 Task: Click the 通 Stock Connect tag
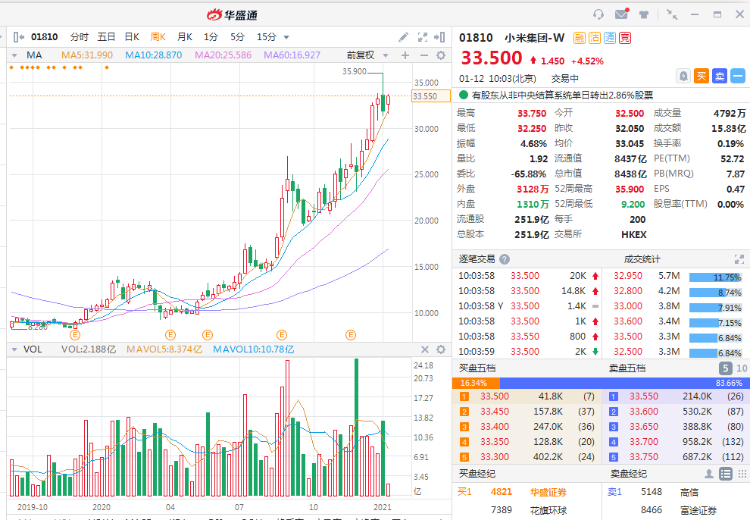610,38
